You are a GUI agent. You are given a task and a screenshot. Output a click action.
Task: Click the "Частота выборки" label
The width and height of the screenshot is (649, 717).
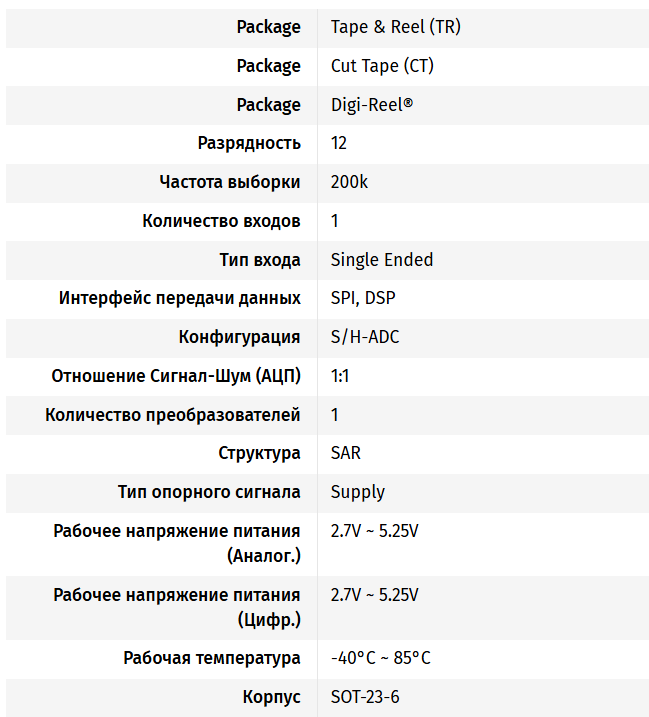[230, 182]
